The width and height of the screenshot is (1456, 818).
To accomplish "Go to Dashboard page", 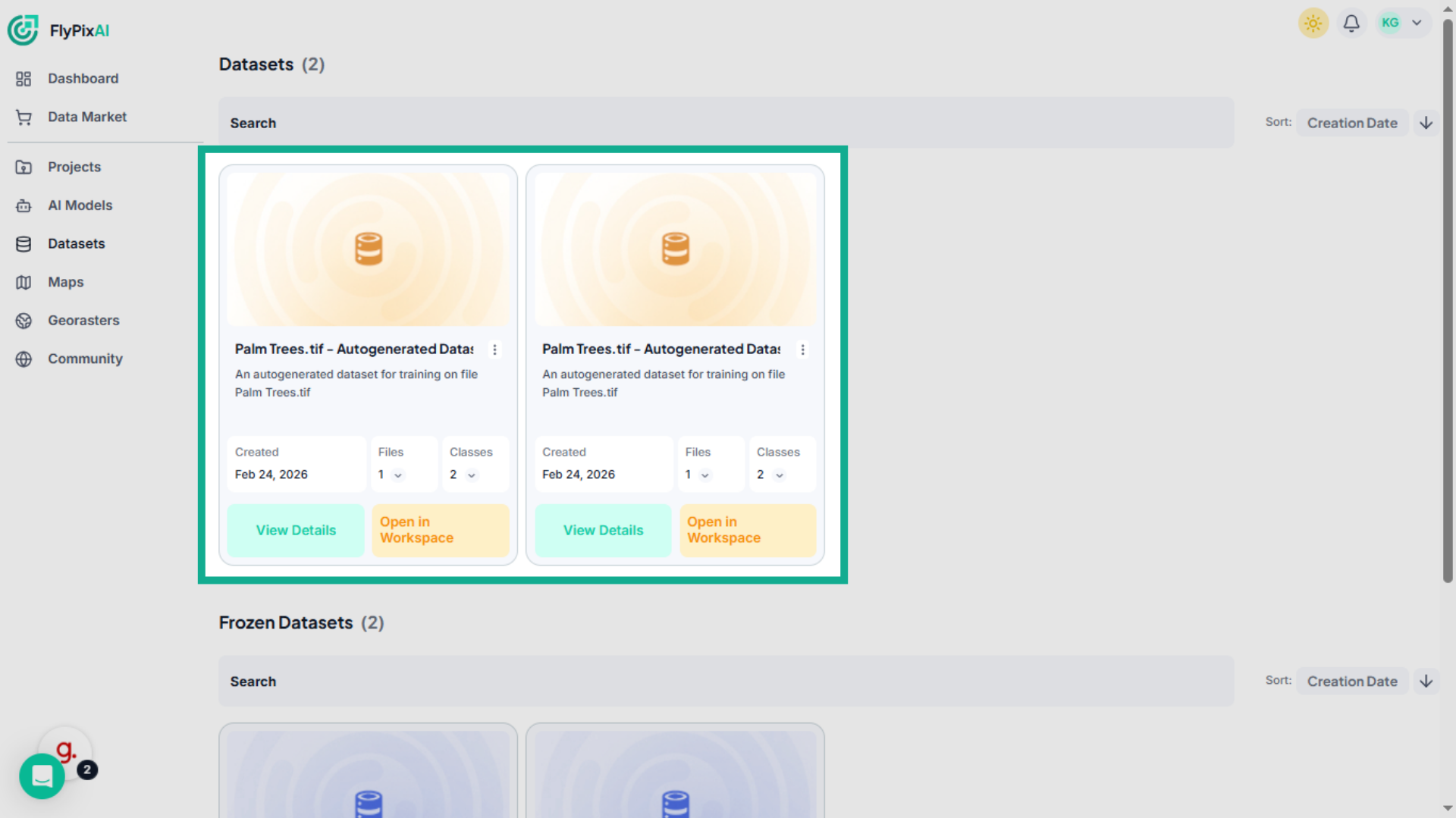I will point(83,79).
